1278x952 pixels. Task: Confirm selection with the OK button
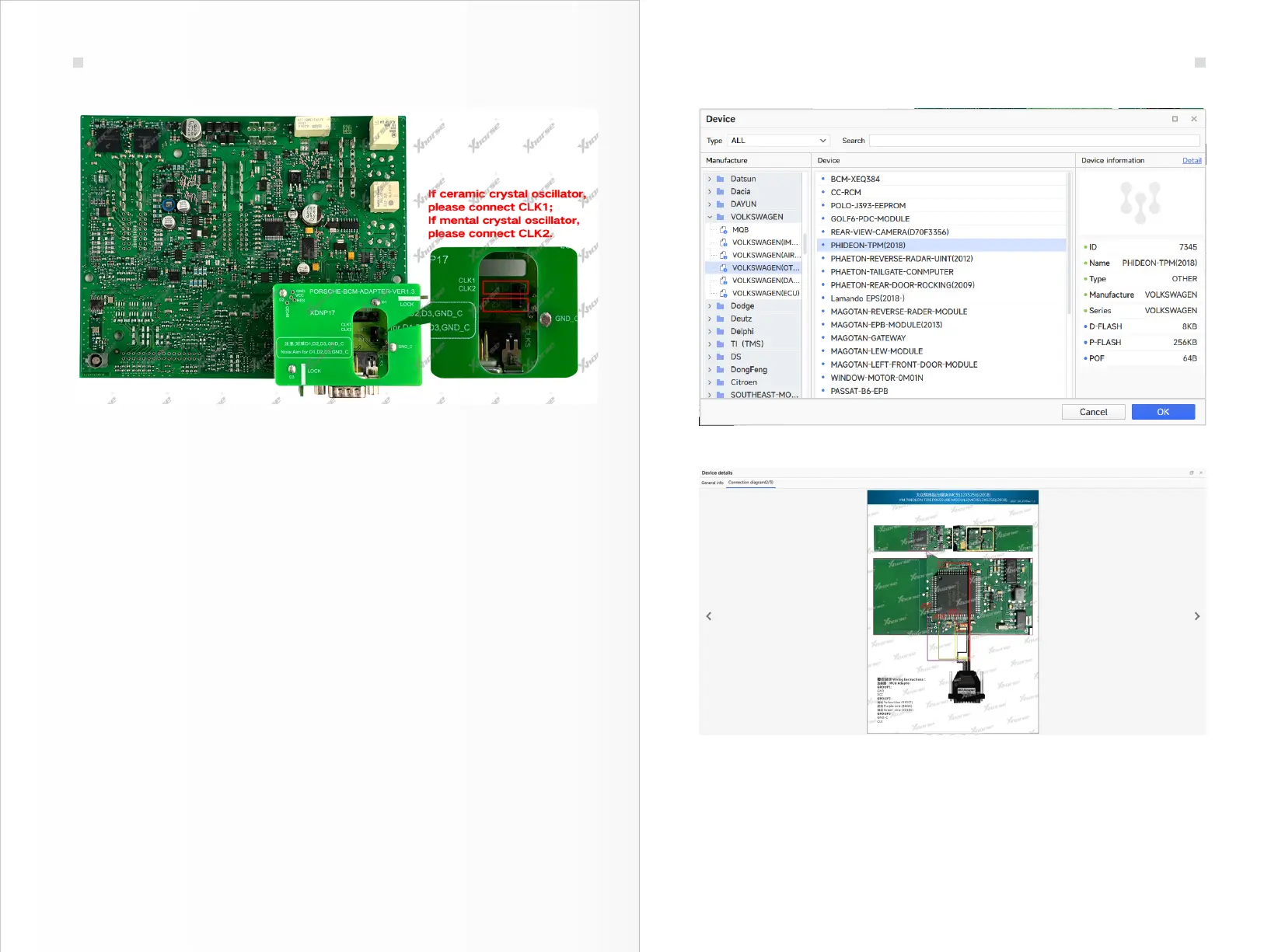[1163, 412]
